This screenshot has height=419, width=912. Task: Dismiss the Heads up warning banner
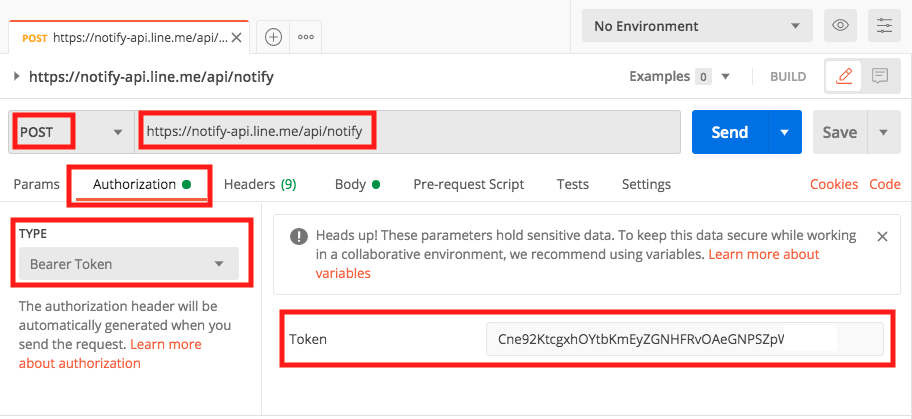(x=882, y=237)
